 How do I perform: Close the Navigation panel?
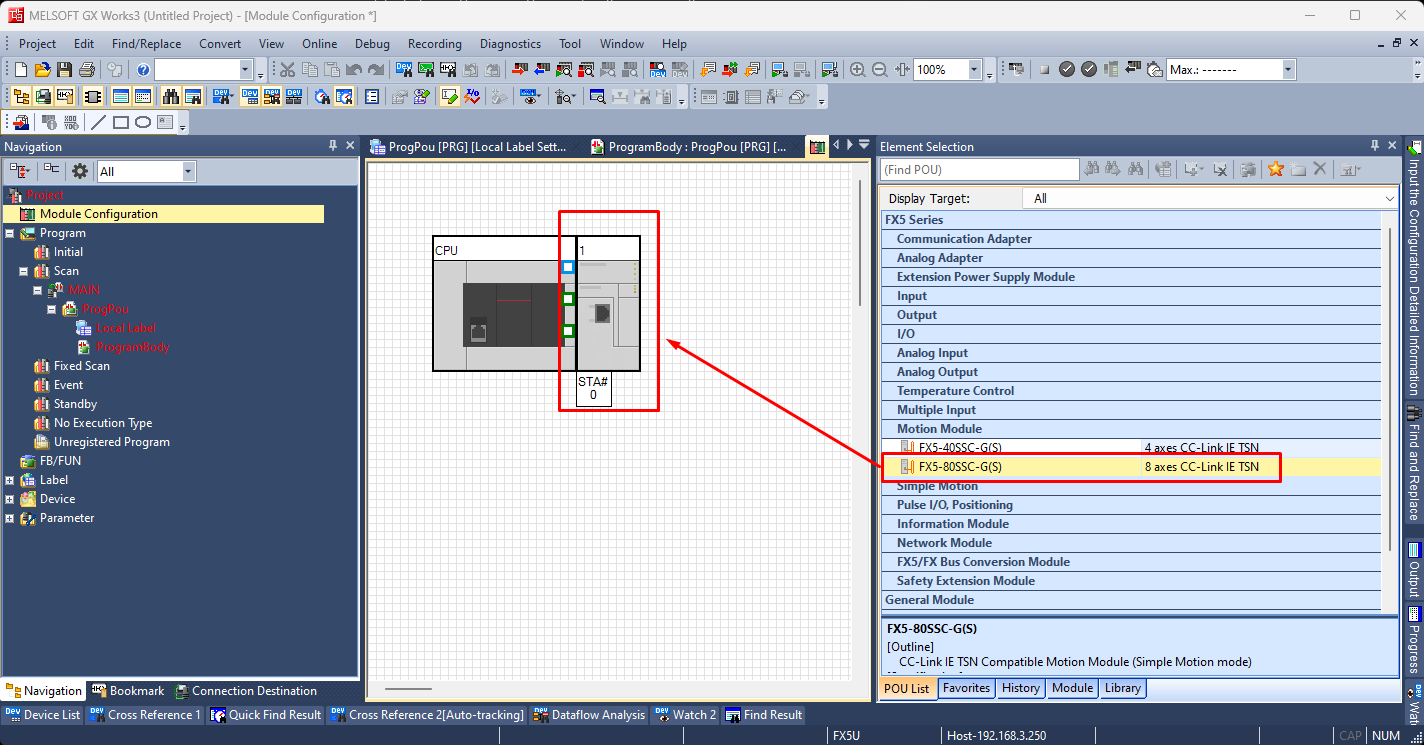[350, 146]
